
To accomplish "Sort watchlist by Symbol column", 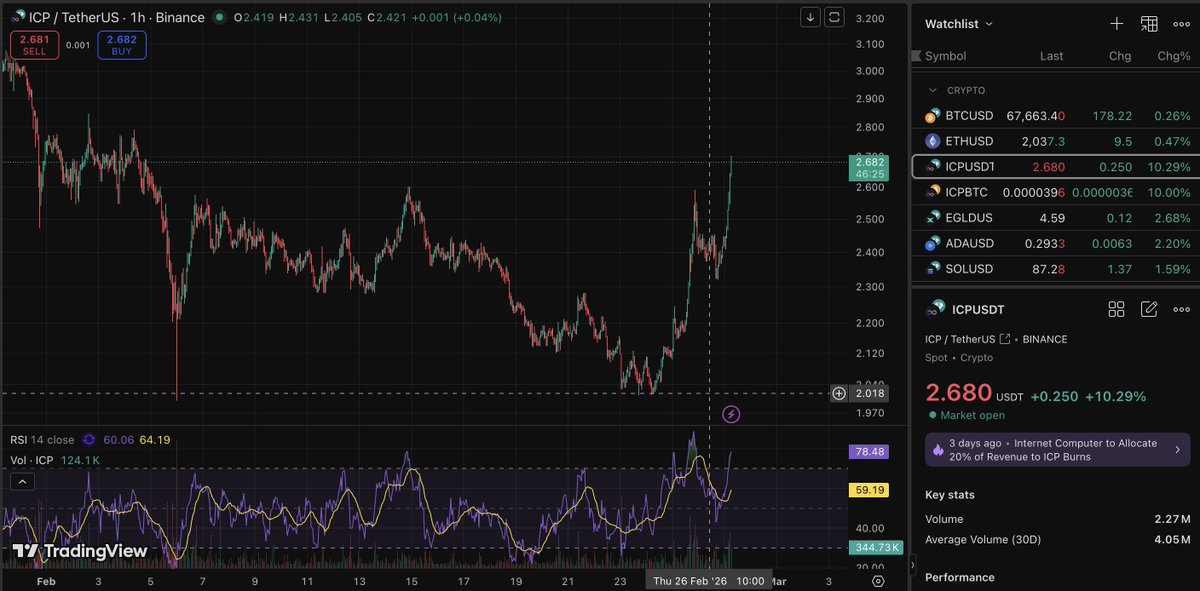I will coord(945,56).
